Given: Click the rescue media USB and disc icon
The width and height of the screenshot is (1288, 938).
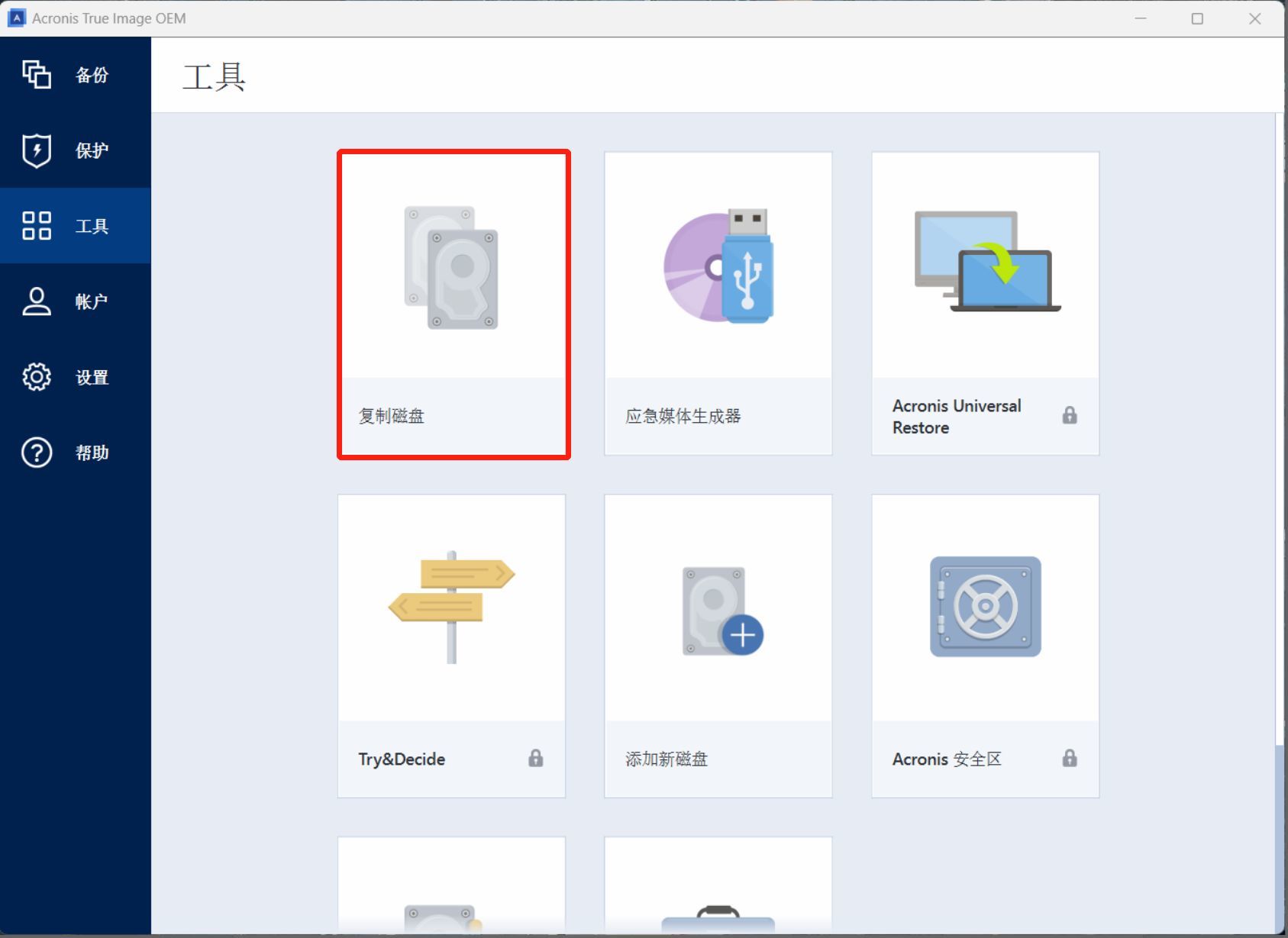Looking at the screenshot, I should point(718,266).
